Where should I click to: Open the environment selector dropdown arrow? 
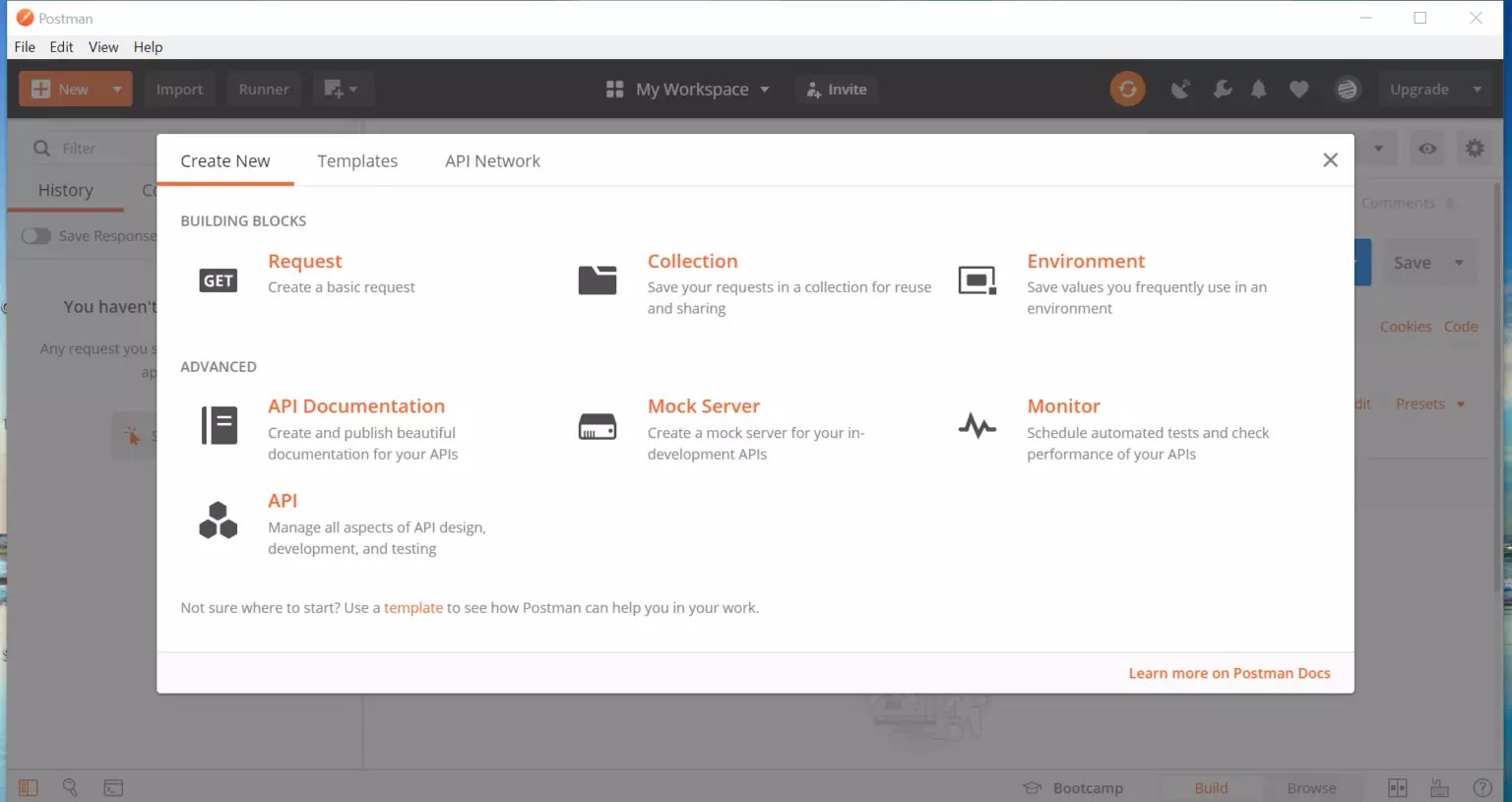[x=1379, y=149]
